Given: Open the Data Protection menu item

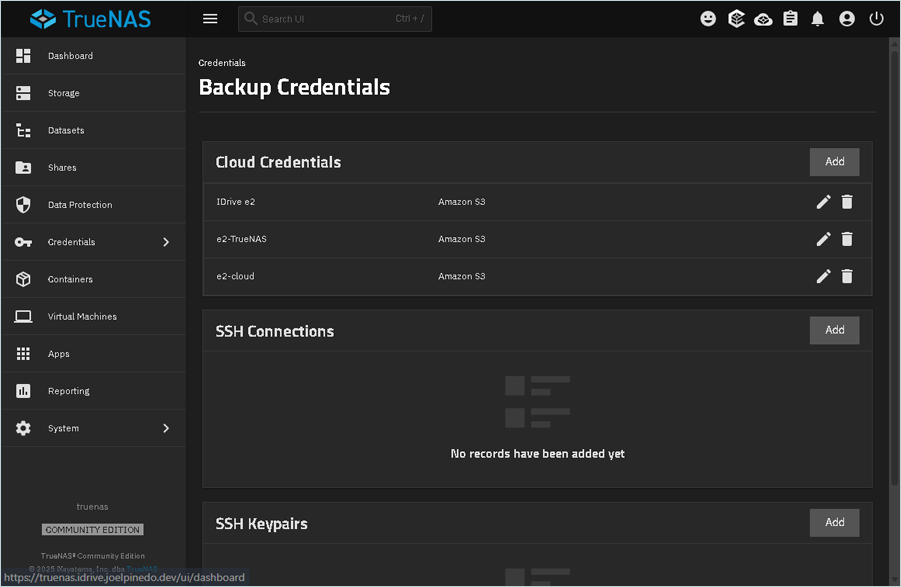Looking at the screenshot, I should (80, 205).
